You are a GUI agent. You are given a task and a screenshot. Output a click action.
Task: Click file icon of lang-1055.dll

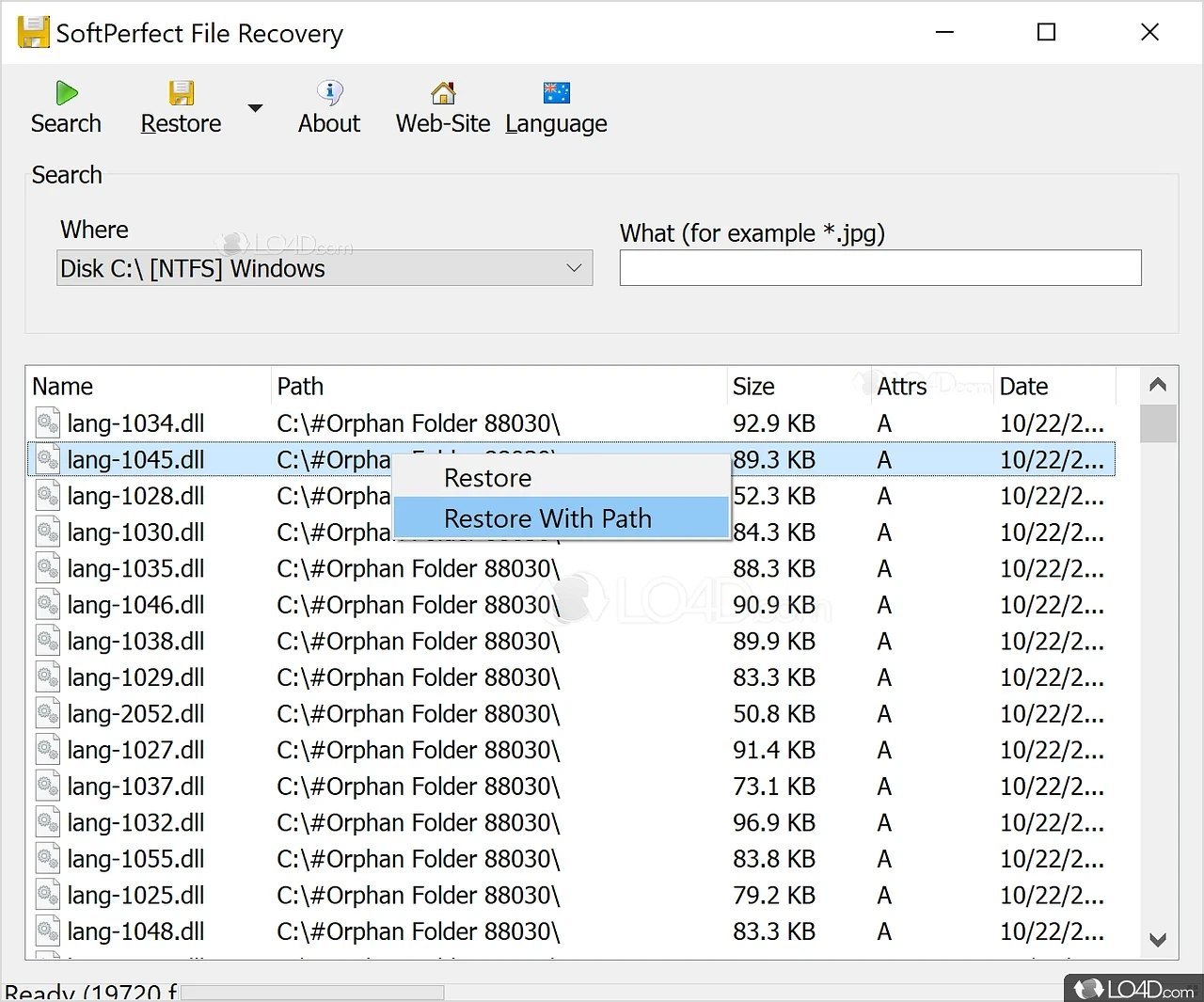click(48, 858)
